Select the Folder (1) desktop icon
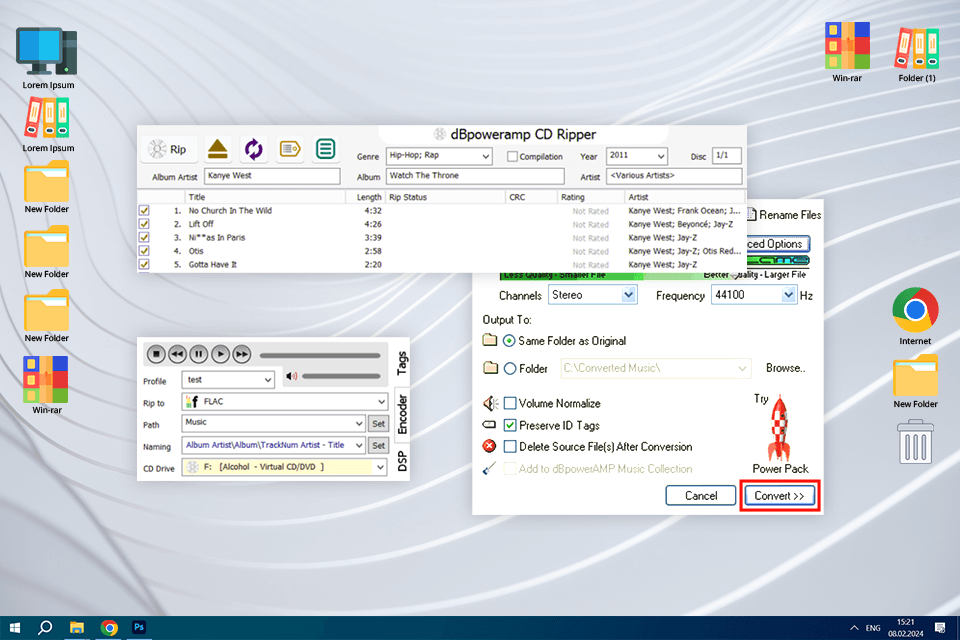 click(x=917, y=48)
